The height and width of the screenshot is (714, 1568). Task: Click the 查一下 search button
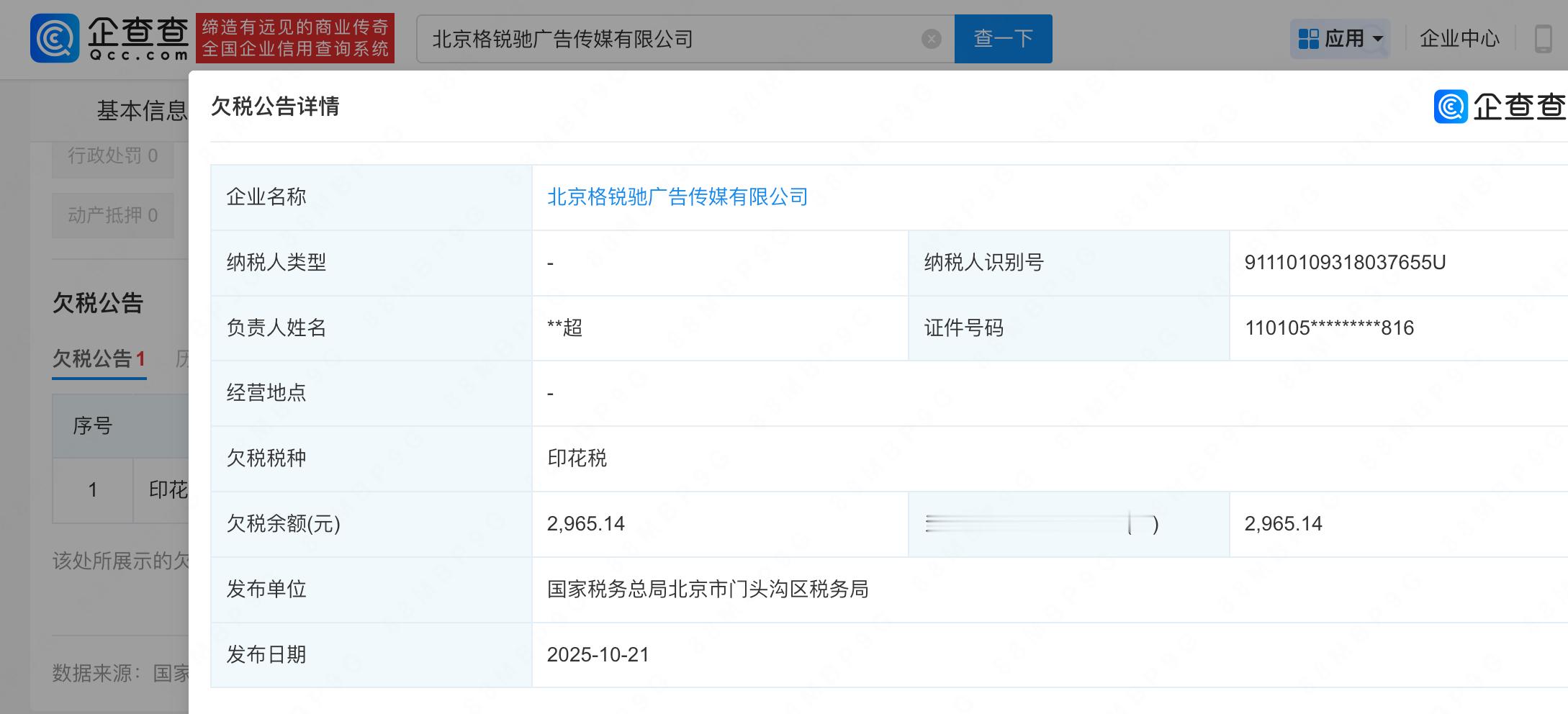(1003, 39)
